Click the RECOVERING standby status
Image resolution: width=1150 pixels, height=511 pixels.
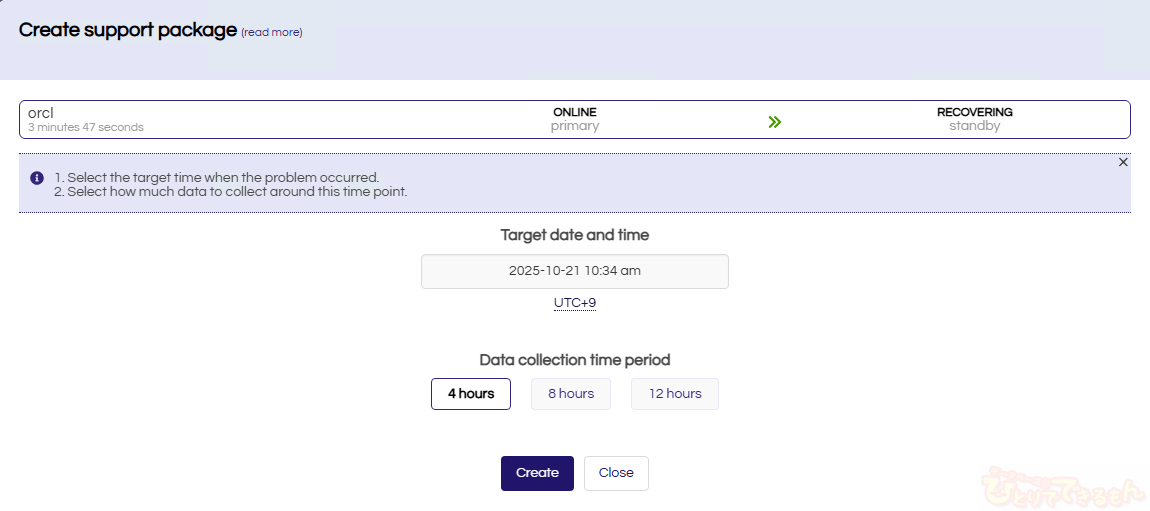coord(974,119)
